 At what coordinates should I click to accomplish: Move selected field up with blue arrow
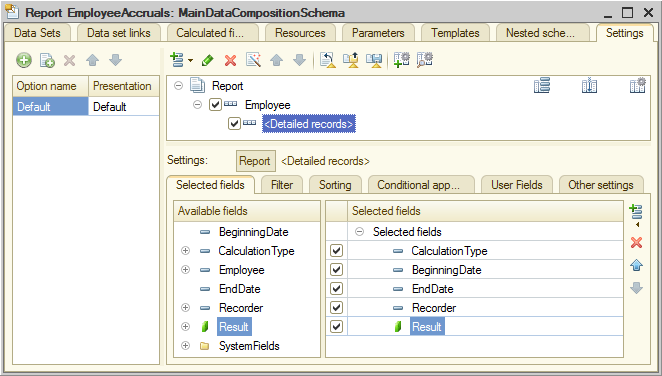click(x=636, y=265)
